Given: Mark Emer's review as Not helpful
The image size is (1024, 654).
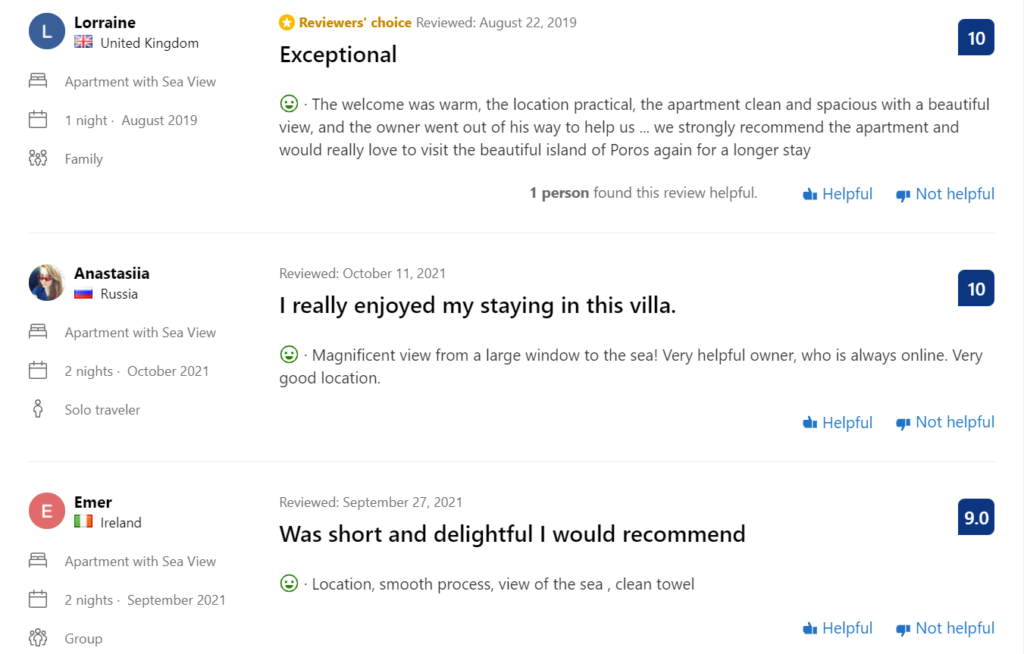Looking at the screenshot, I should (x=945, y=628).
